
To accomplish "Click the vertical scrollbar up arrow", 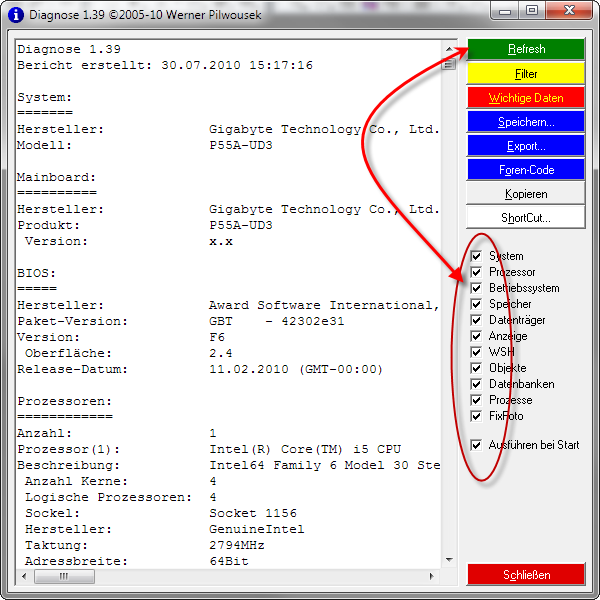I will pos(449,49).
